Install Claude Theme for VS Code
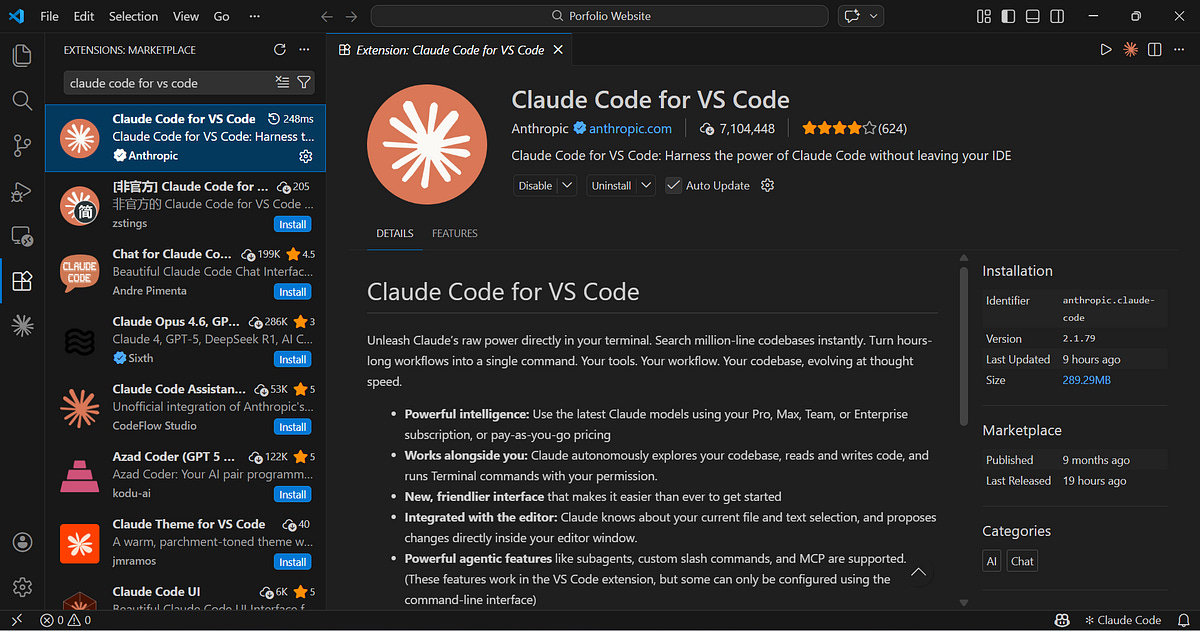The width and height of the screenshot is (1200, 631). pos(293,561)
